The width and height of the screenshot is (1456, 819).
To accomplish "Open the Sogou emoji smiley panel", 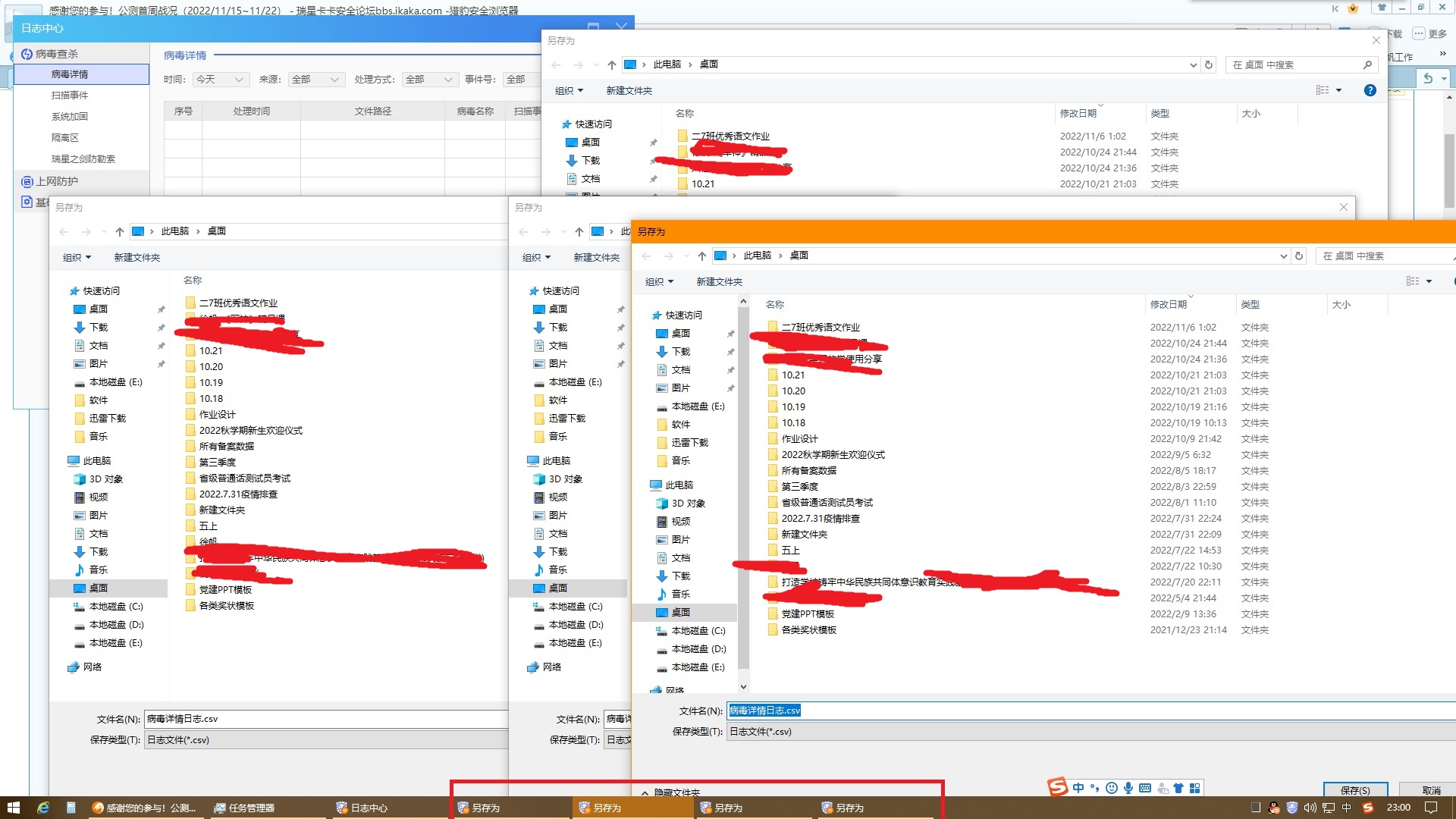I will (1112, 788).
